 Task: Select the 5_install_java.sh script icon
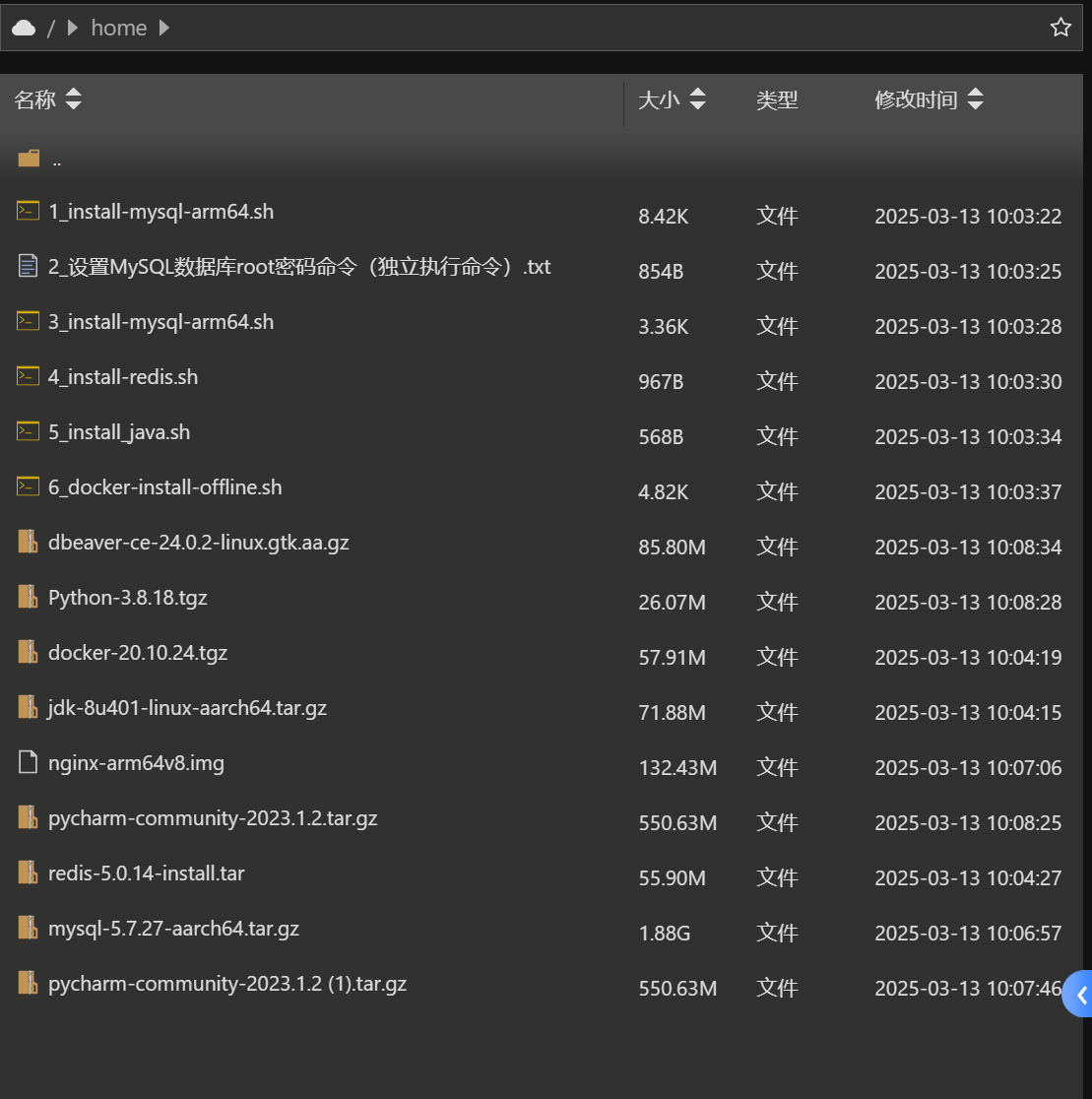pyautogui.click(x=28, y=431)
